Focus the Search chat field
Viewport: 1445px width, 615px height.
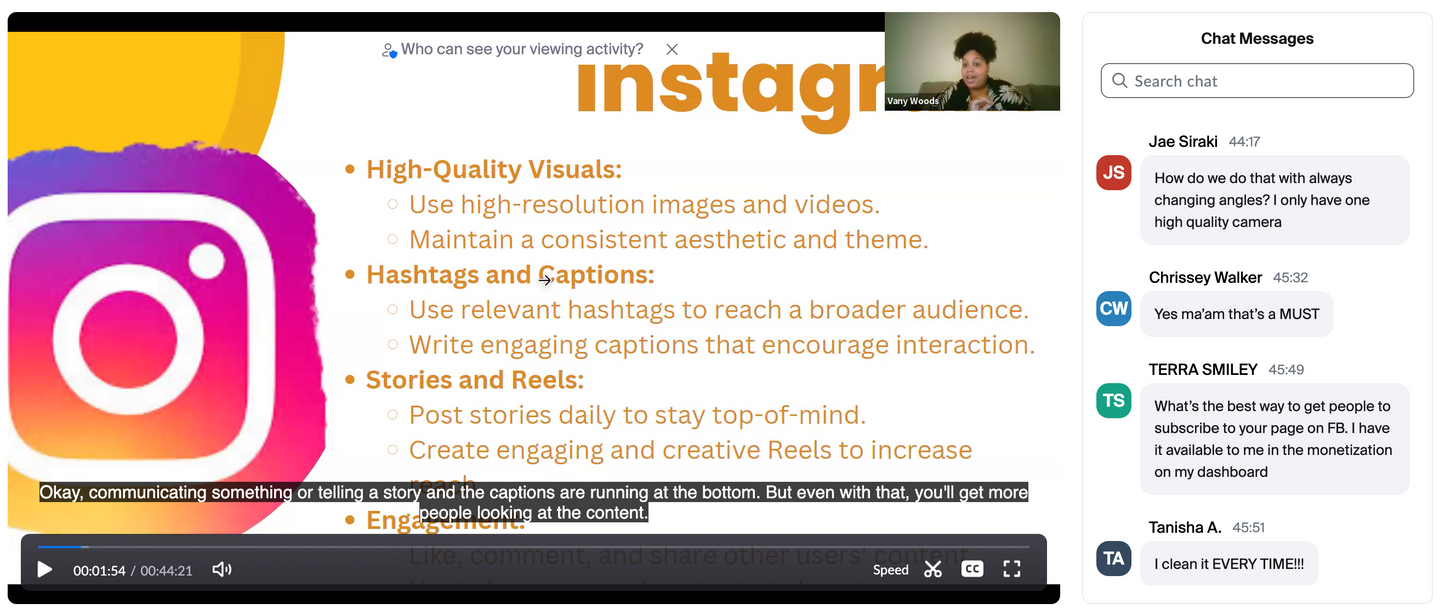(x=1257, y=81)
